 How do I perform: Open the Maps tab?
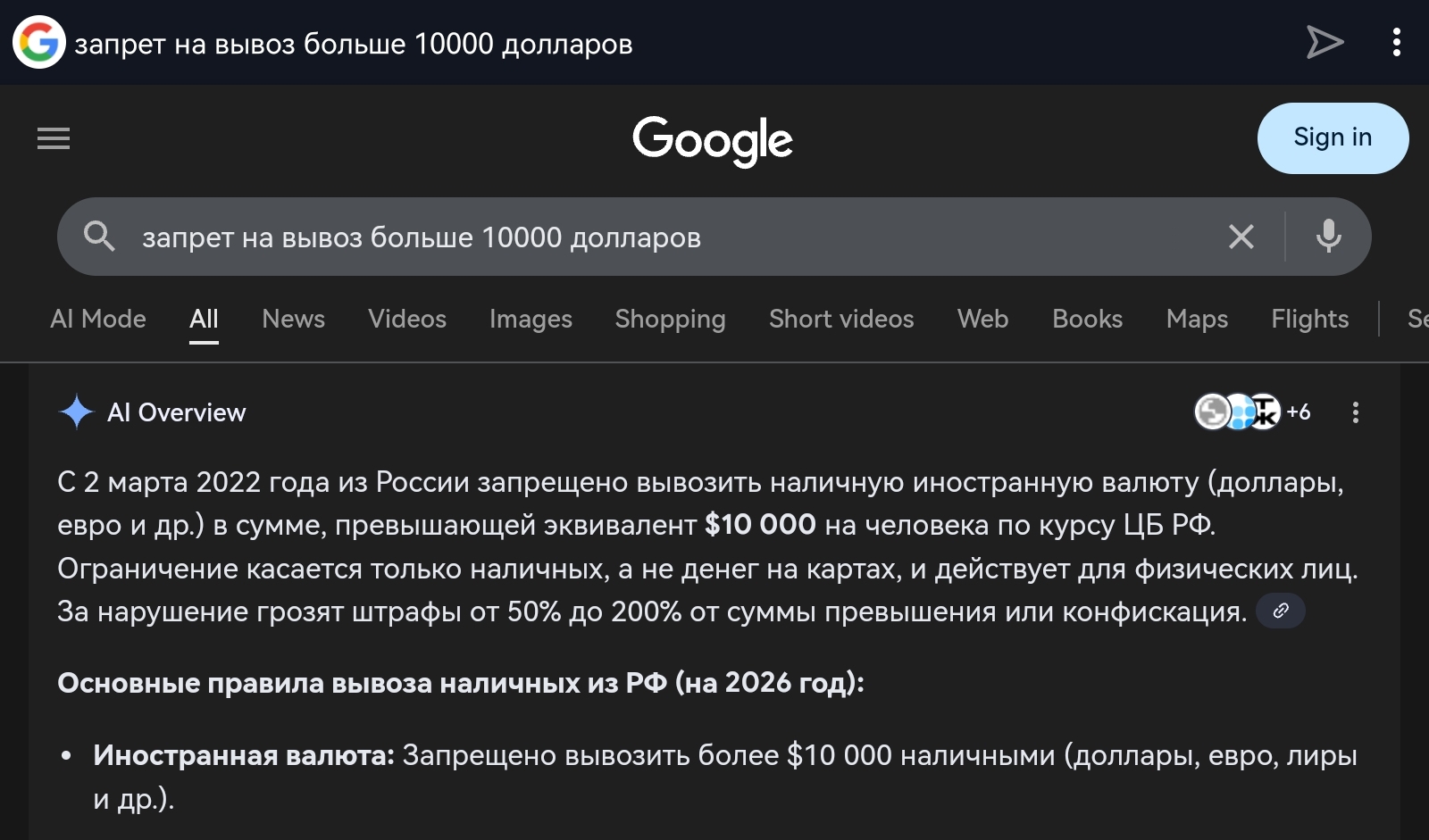click(1198, 319)
